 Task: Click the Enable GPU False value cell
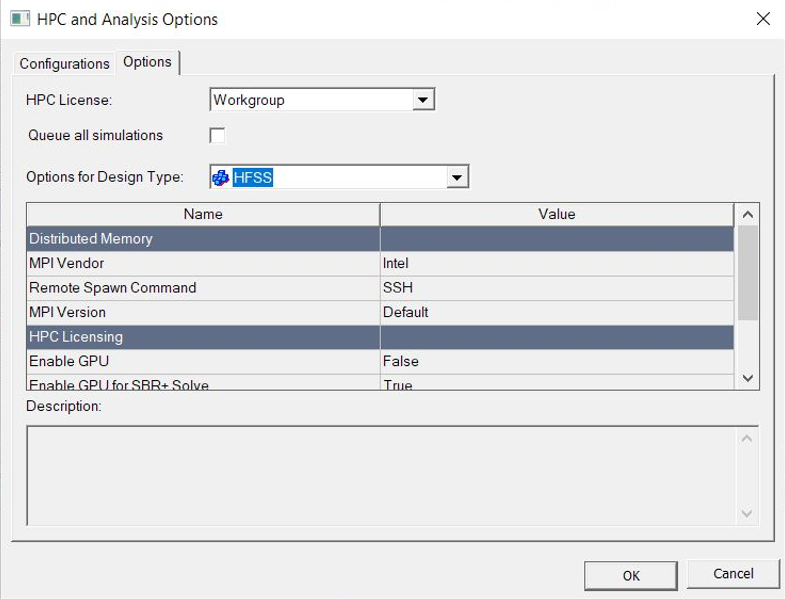point(557,362)
